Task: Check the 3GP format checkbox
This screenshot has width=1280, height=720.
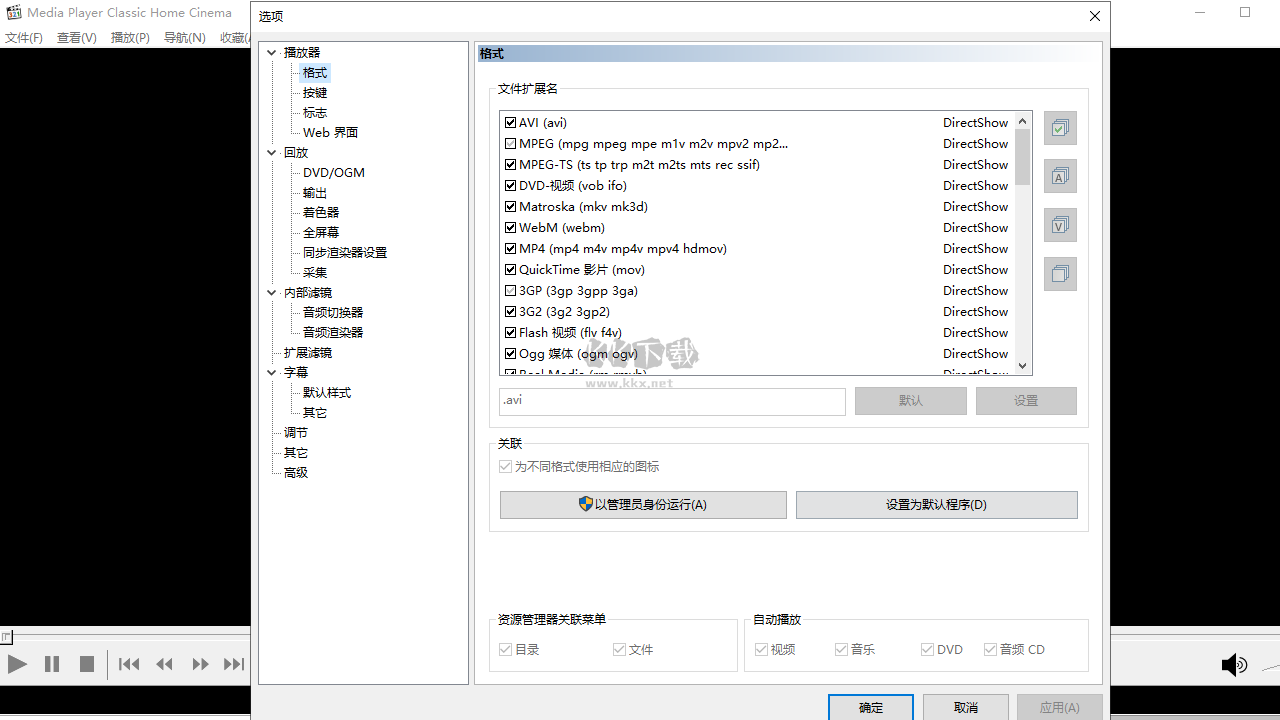Action: coord(510,290)
